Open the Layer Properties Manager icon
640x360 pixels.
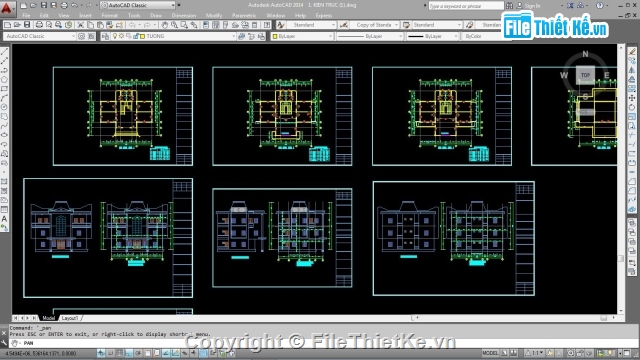(x=105, y=36)
